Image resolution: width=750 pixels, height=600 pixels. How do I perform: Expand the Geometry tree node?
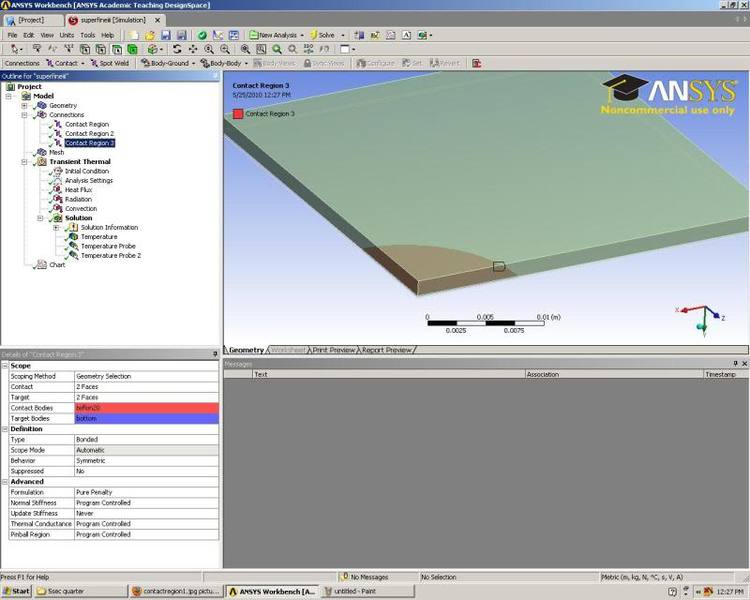pyautogui.click(x=24, y=105)
